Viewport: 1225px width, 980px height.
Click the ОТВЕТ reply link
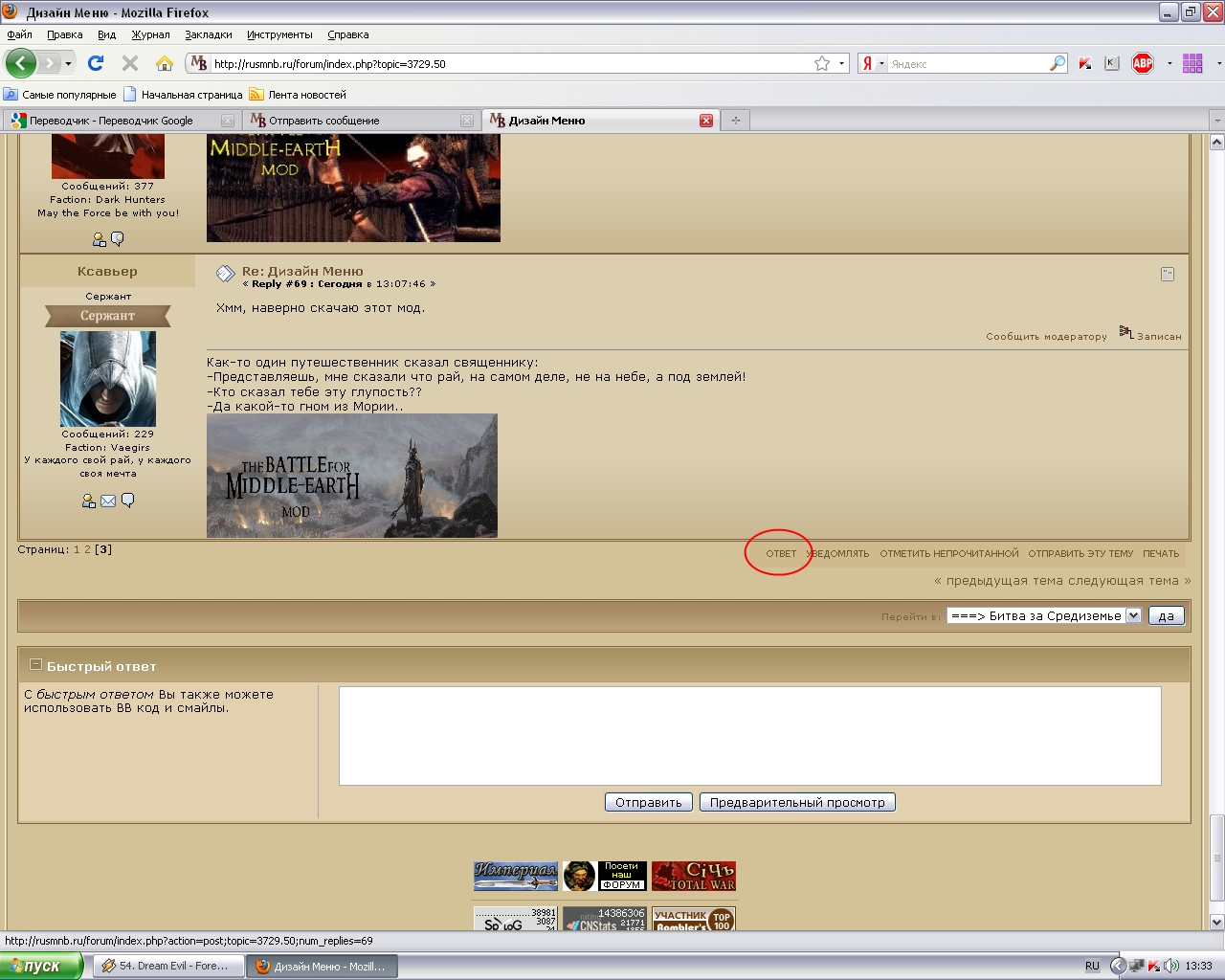point(781,553)
